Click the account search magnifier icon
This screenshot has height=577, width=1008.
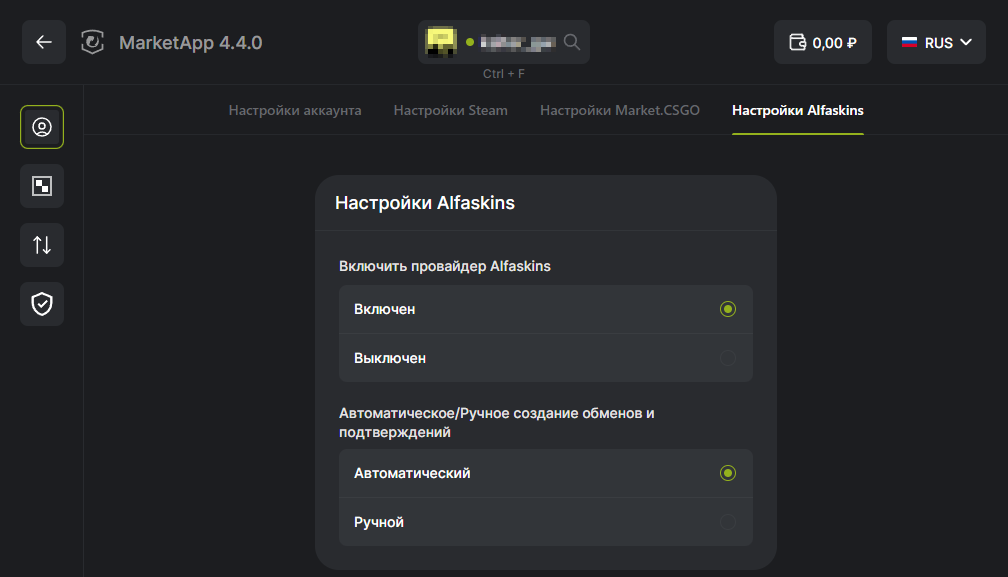[572, 42]
